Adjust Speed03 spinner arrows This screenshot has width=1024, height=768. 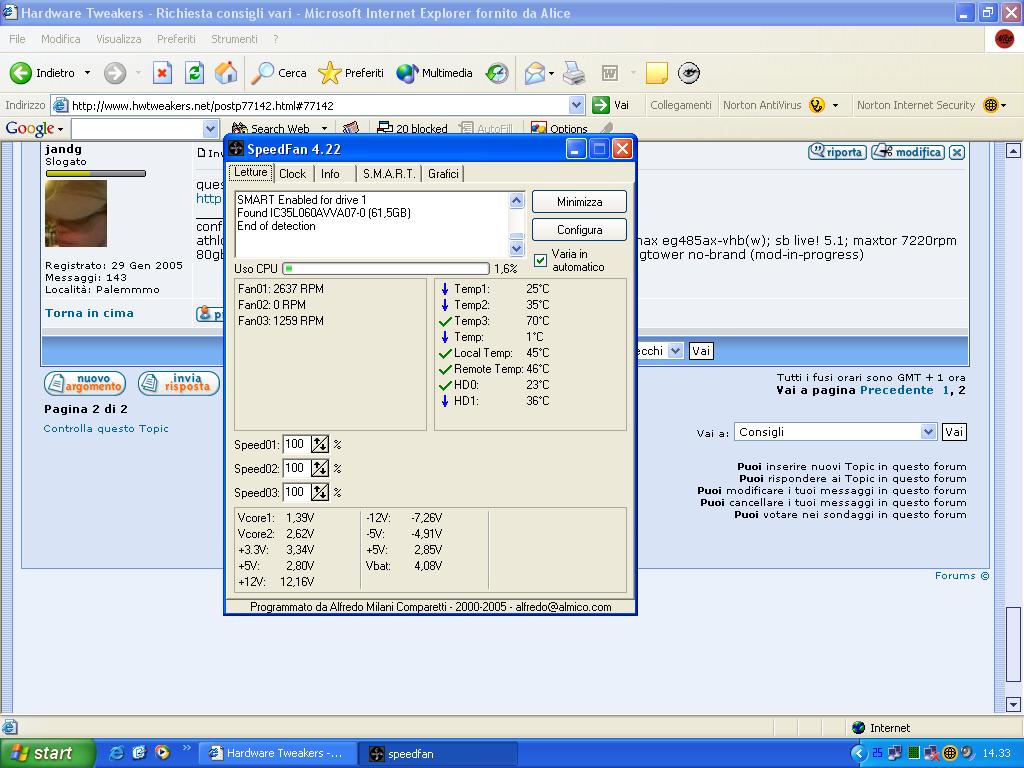click(319, 492)
